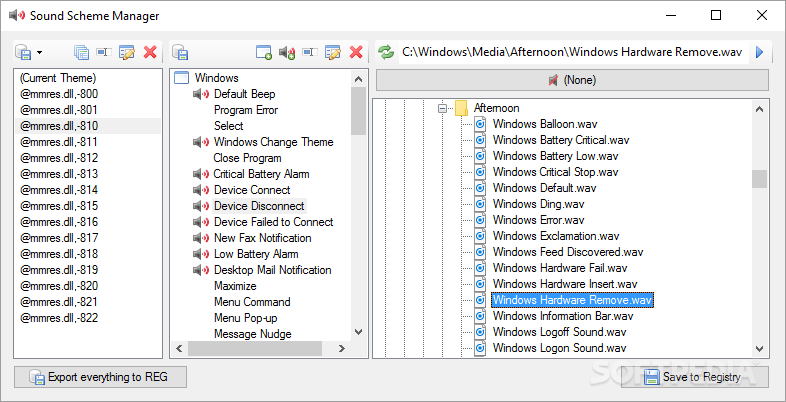Select the Message Nudge event
This screenshot has height=402, width=786.
pos(253,334)
